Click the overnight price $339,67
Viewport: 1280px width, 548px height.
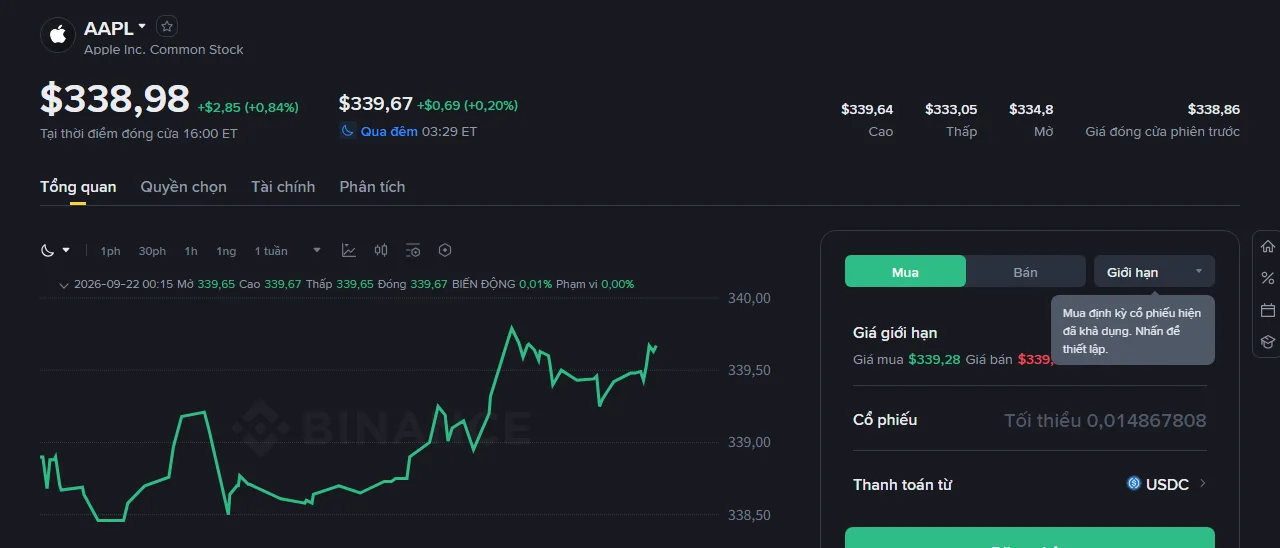(376, 104)
